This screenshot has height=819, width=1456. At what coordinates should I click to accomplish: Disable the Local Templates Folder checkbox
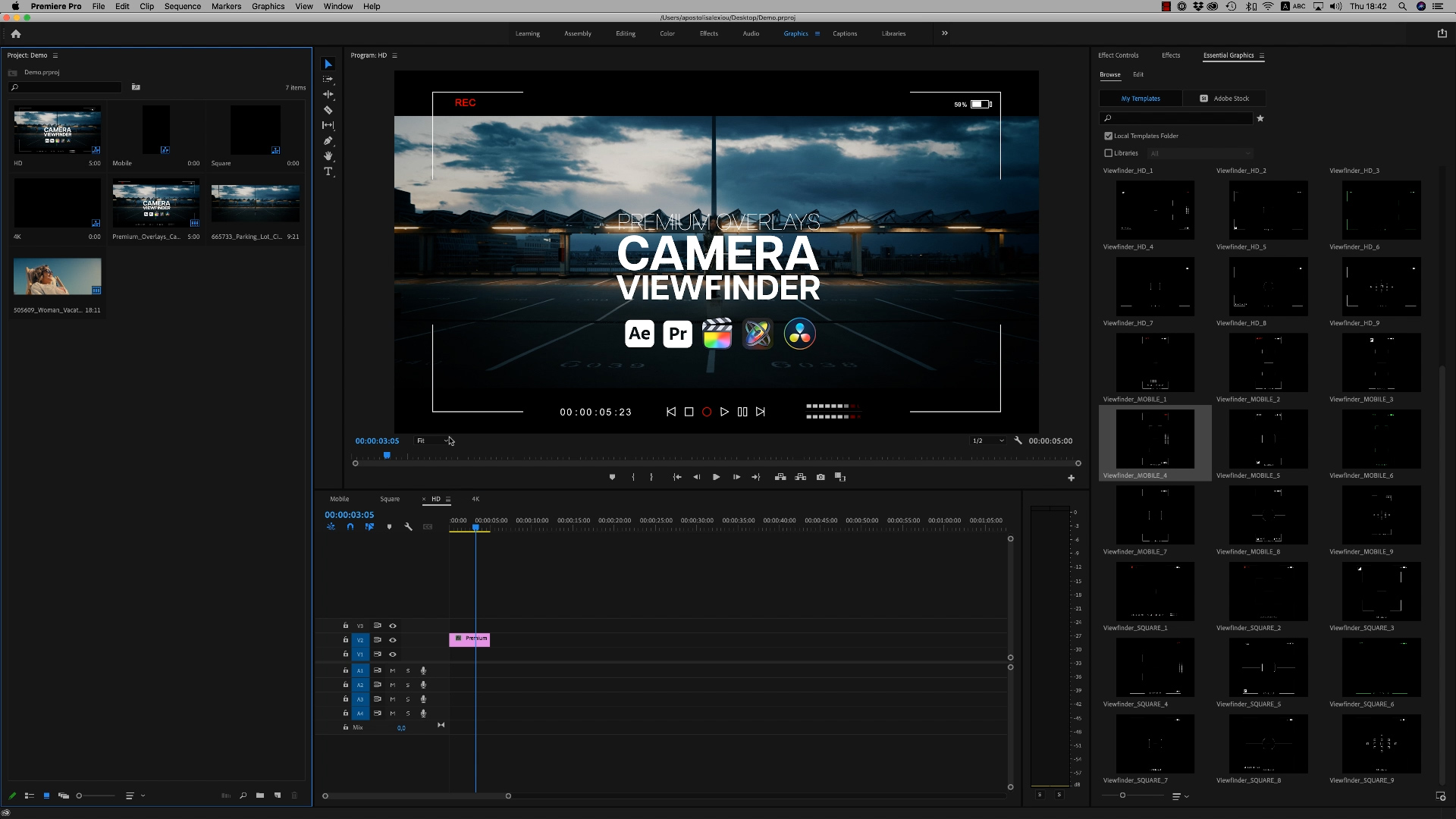point(1109,136)
